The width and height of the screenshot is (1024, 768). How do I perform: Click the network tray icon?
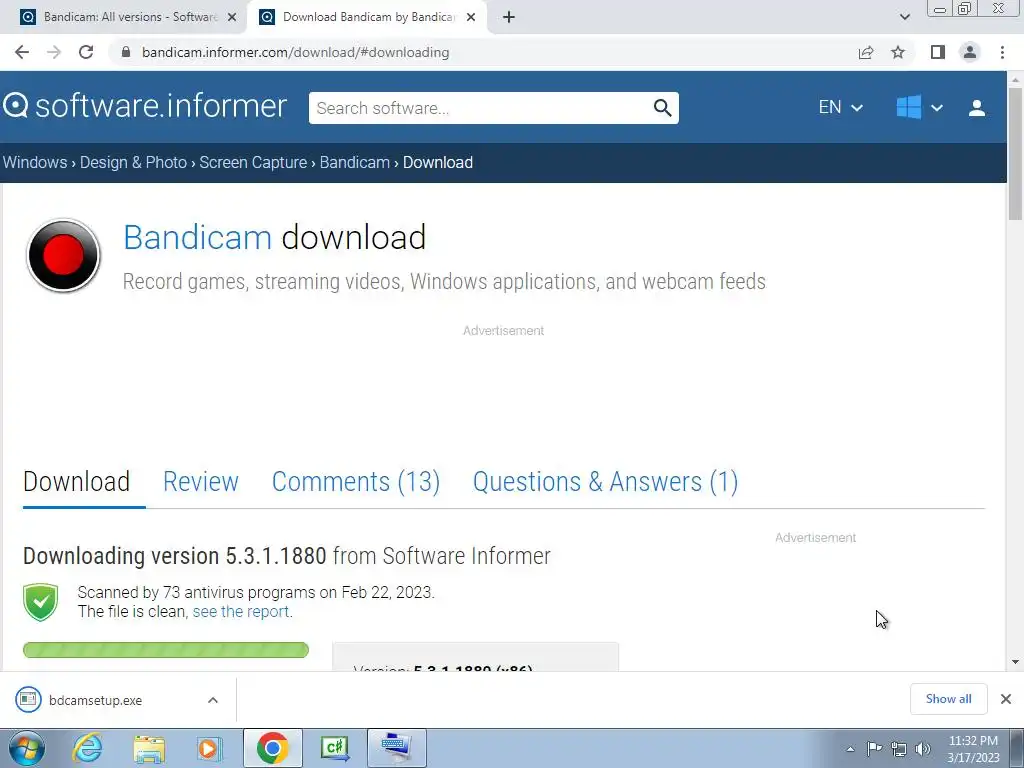(x=899, y=749)
